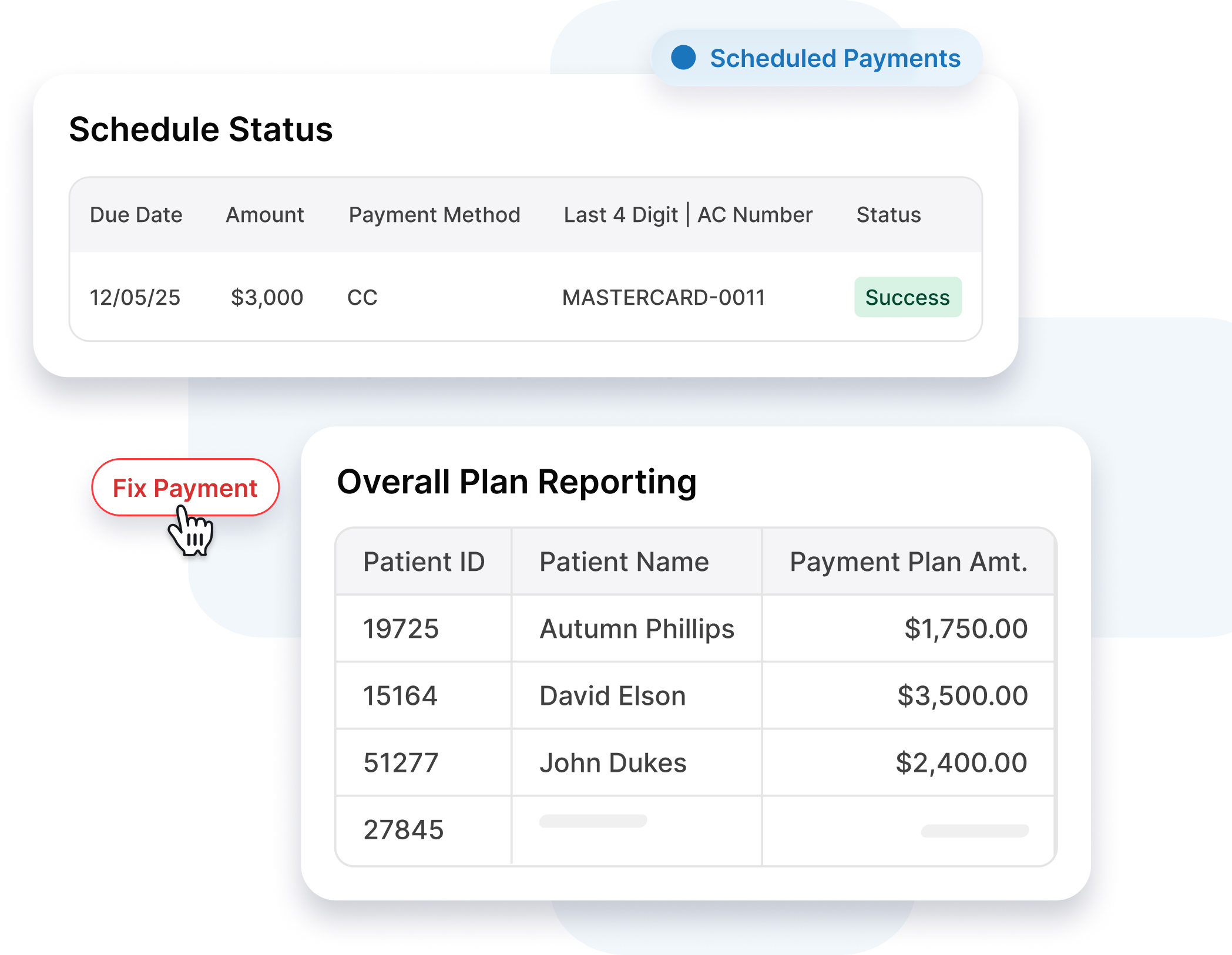The width and height of the screenshot is (1232, 955).
Task: Click the John Dukes $2,400.00 amount
Action: click(961, 763)
